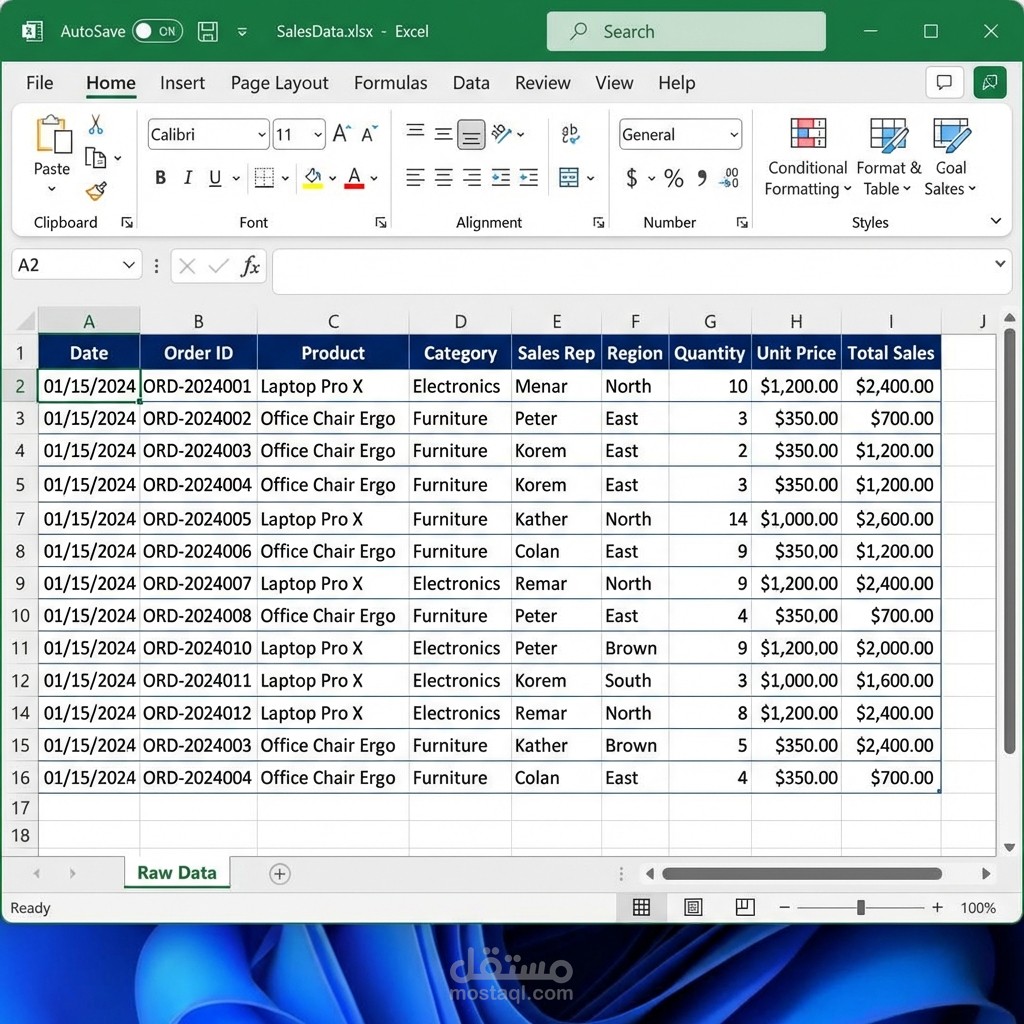Click the Borders icon
The height and width of the screenshot is (1024, 1024).
[264, 178]
